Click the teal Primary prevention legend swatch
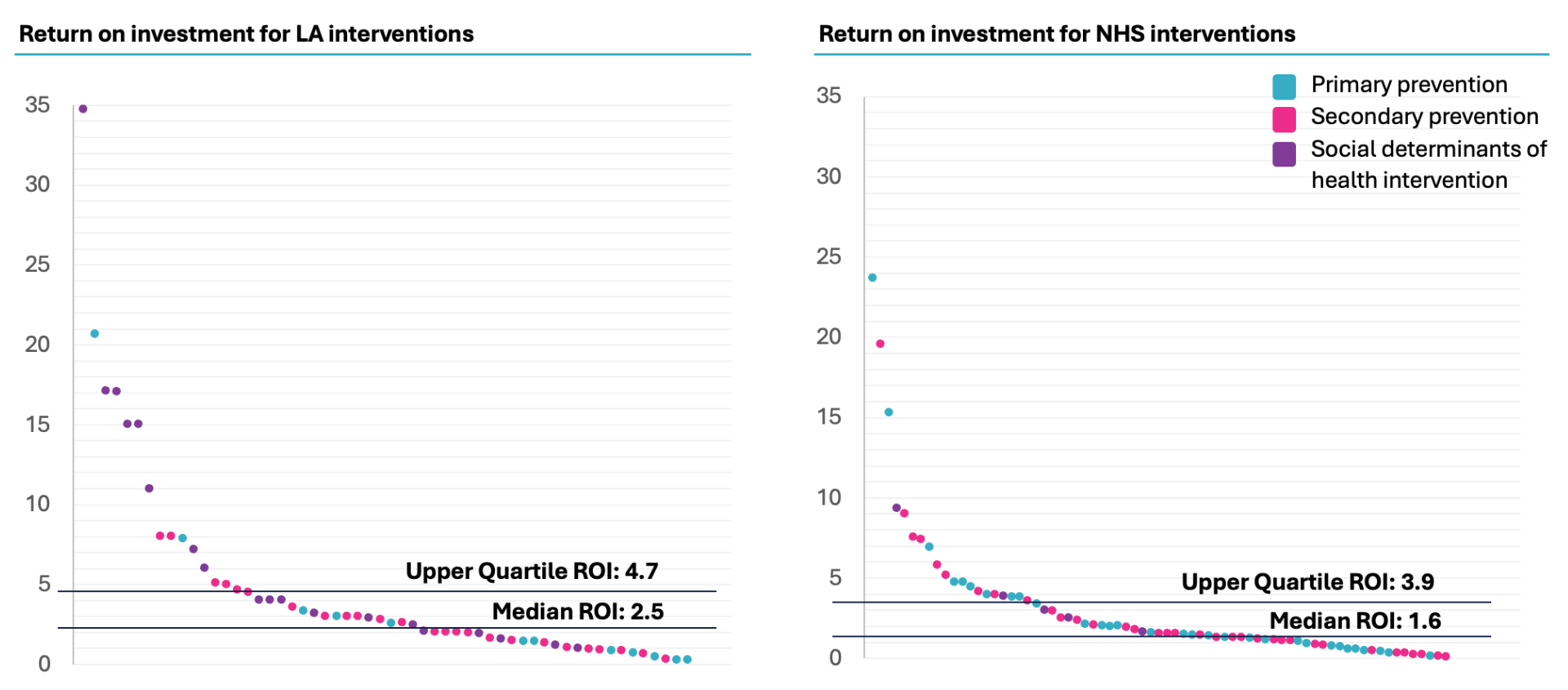 pos(1284,87)
